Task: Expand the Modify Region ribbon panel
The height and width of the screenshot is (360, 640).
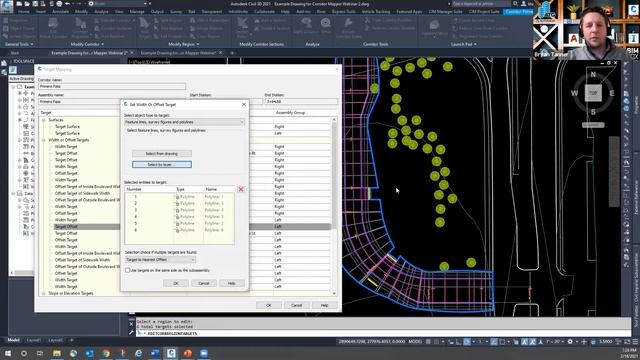Action: coord(184,44)
